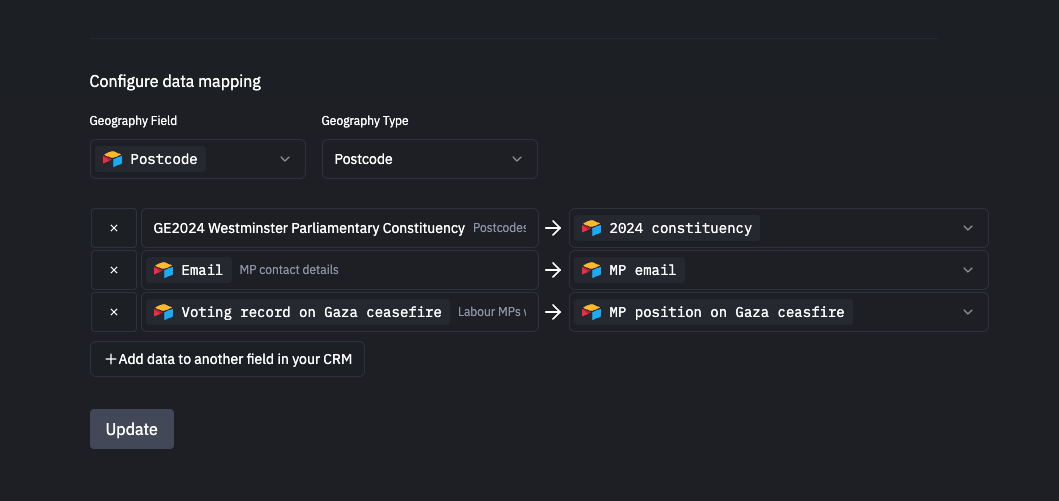Open the MP email destination field chevron
Screen dimensions: 1059x501
point(967,270)
